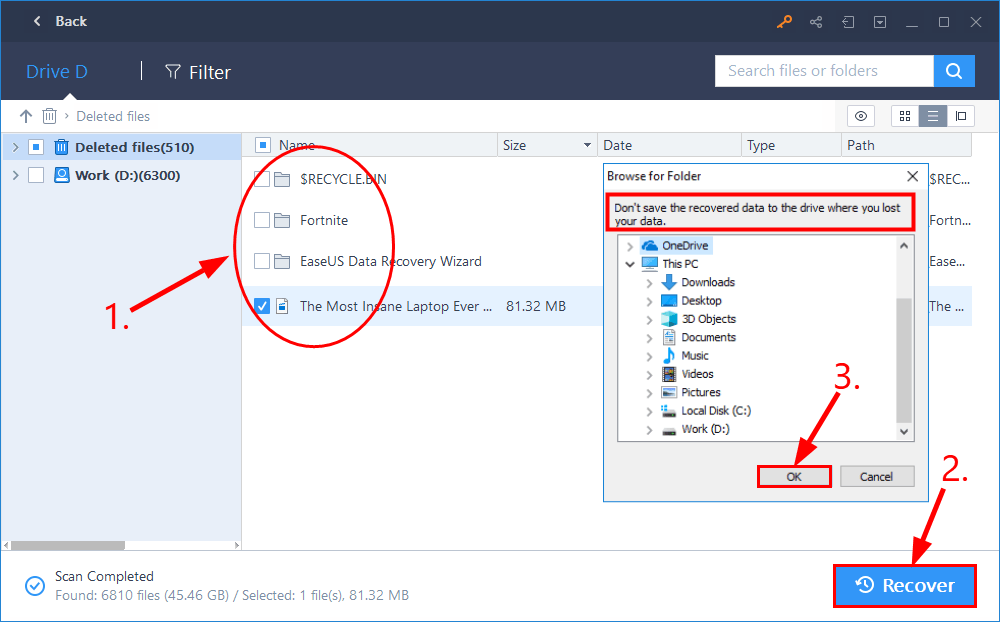Select Downloads folder in dialog
1000x622 pixels.
pyautogui.click(x=708, y=282)
